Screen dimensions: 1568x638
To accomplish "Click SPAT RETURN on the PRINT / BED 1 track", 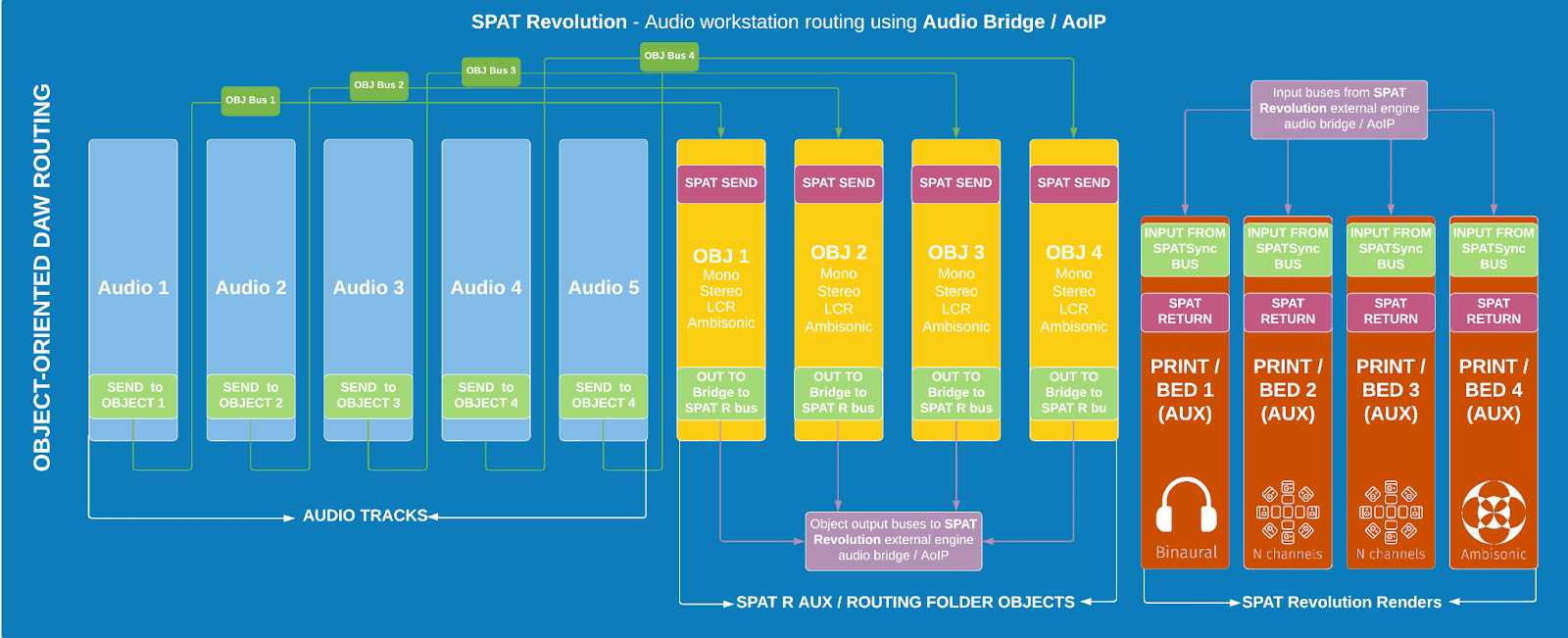I will pos(1185,312).
